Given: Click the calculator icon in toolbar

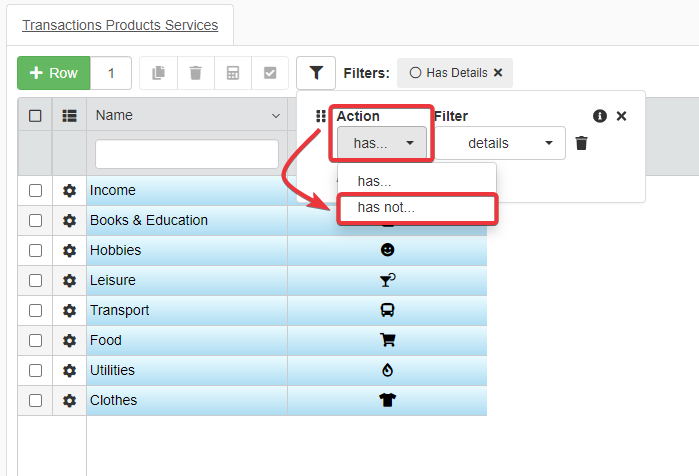Looking at the screenshot, I should (x=232, y=73).
